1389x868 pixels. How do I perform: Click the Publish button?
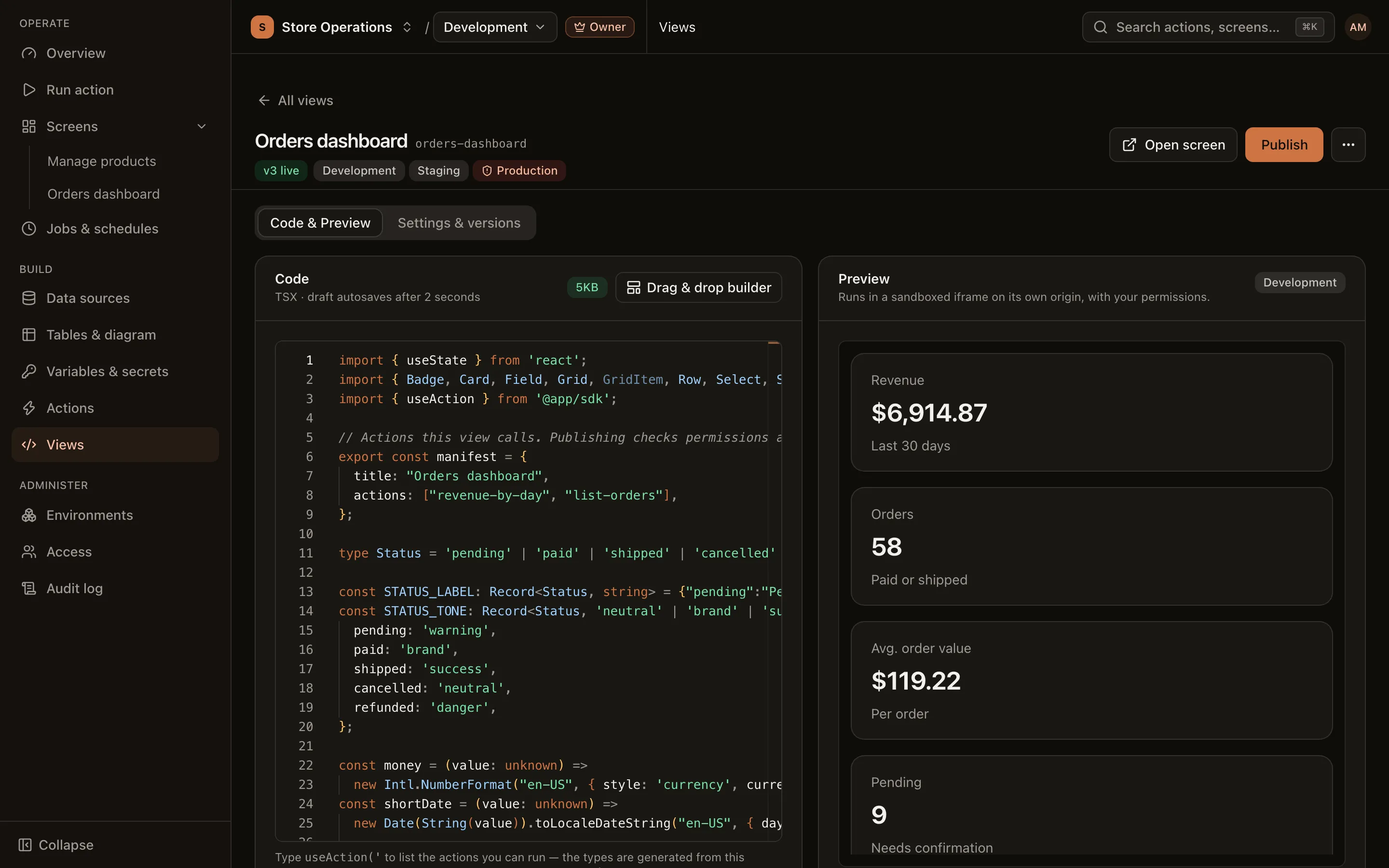point(1284,145)
